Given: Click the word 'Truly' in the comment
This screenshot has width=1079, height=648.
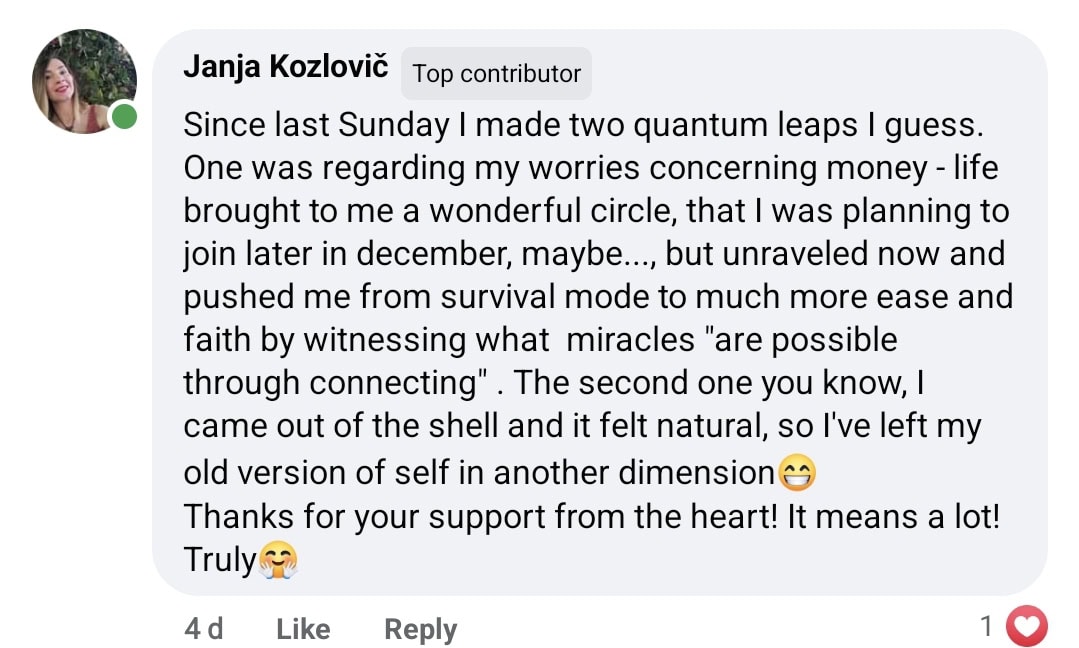Looking at the screenshot, I should click(x=220, y=560).
